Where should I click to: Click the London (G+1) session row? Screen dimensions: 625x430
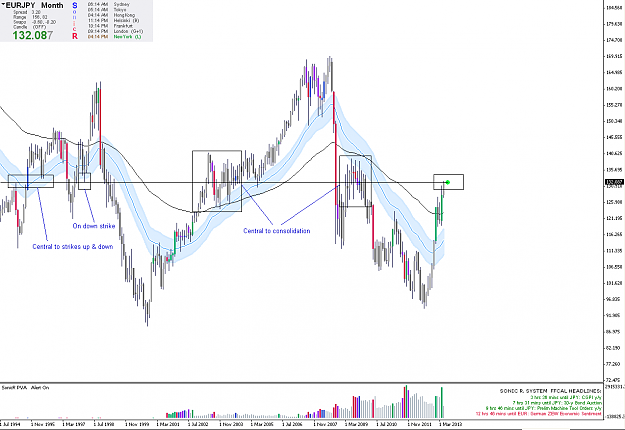(115, 31)
